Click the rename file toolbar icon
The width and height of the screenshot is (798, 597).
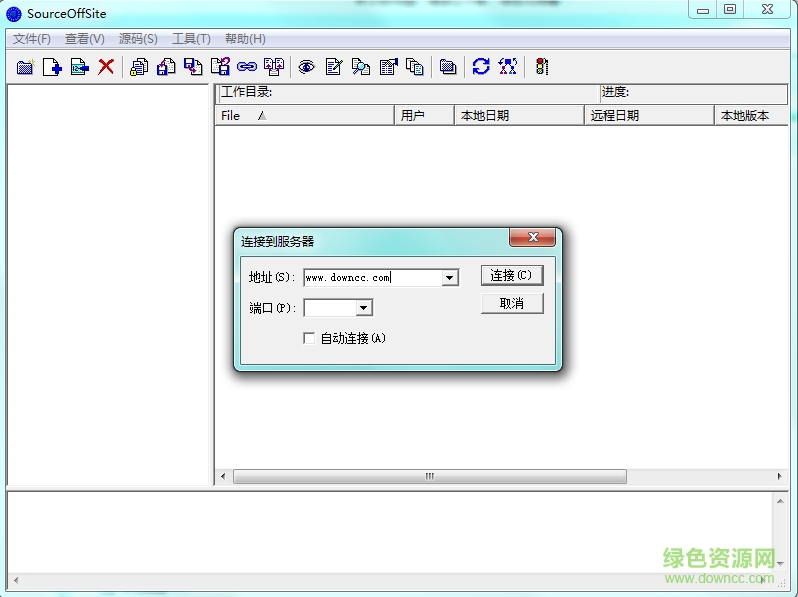point(79,67)
